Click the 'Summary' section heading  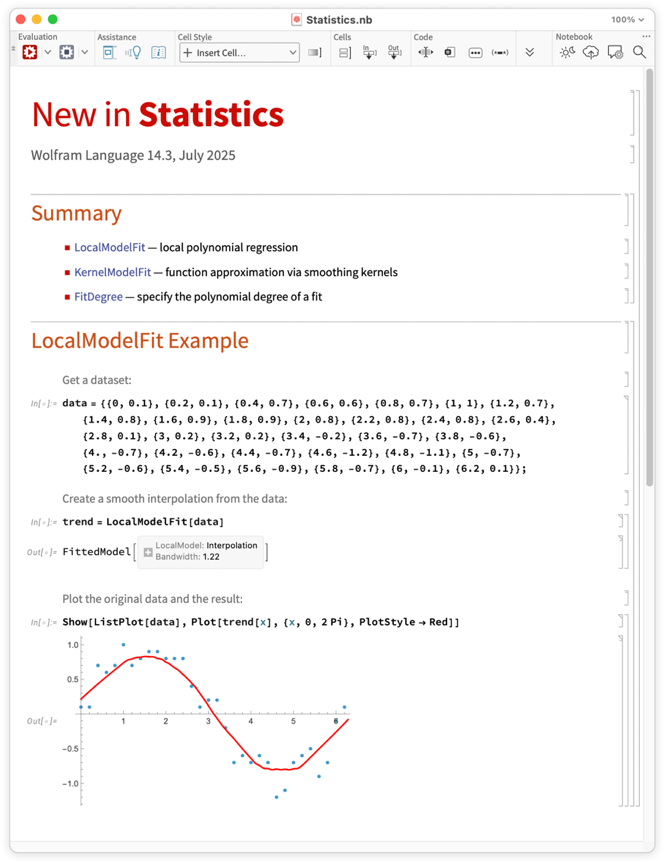(x=77, y=213)
